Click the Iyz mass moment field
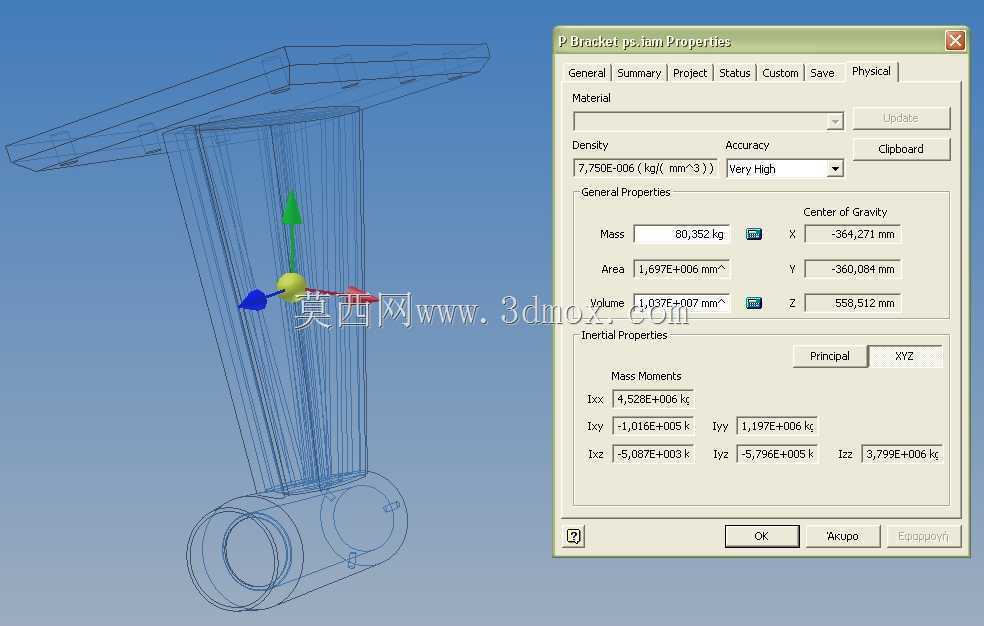Image resolution: width=984 pixels, height=626 pixels. coord(777,454)
